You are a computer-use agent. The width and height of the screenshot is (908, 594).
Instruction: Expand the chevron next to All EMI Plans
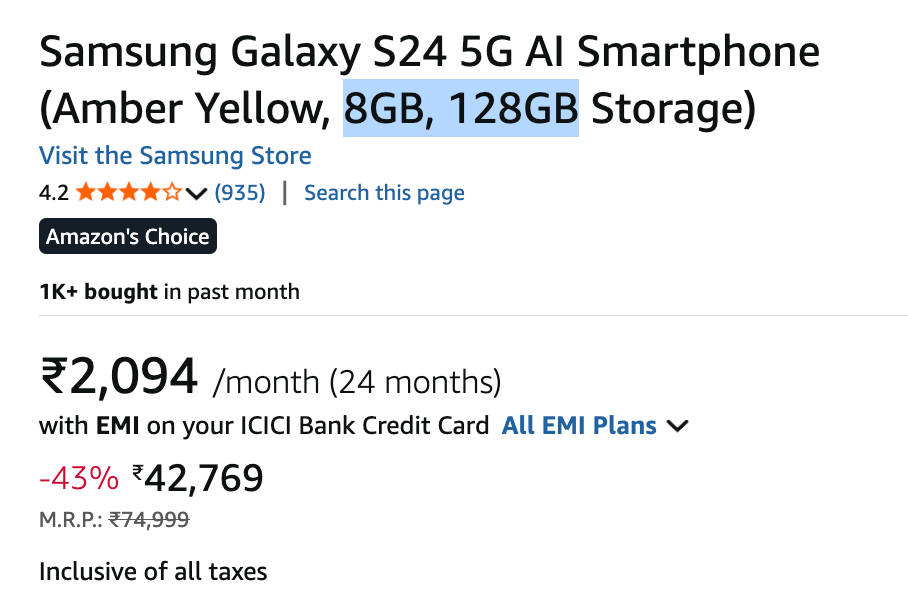[677, 426]
